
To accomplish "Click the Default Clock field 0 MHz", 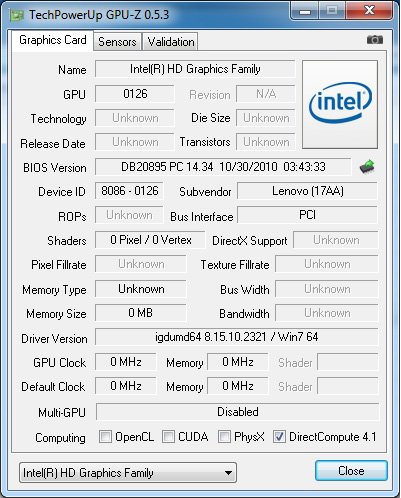I will pyautogui.click(x=126, y=386).
